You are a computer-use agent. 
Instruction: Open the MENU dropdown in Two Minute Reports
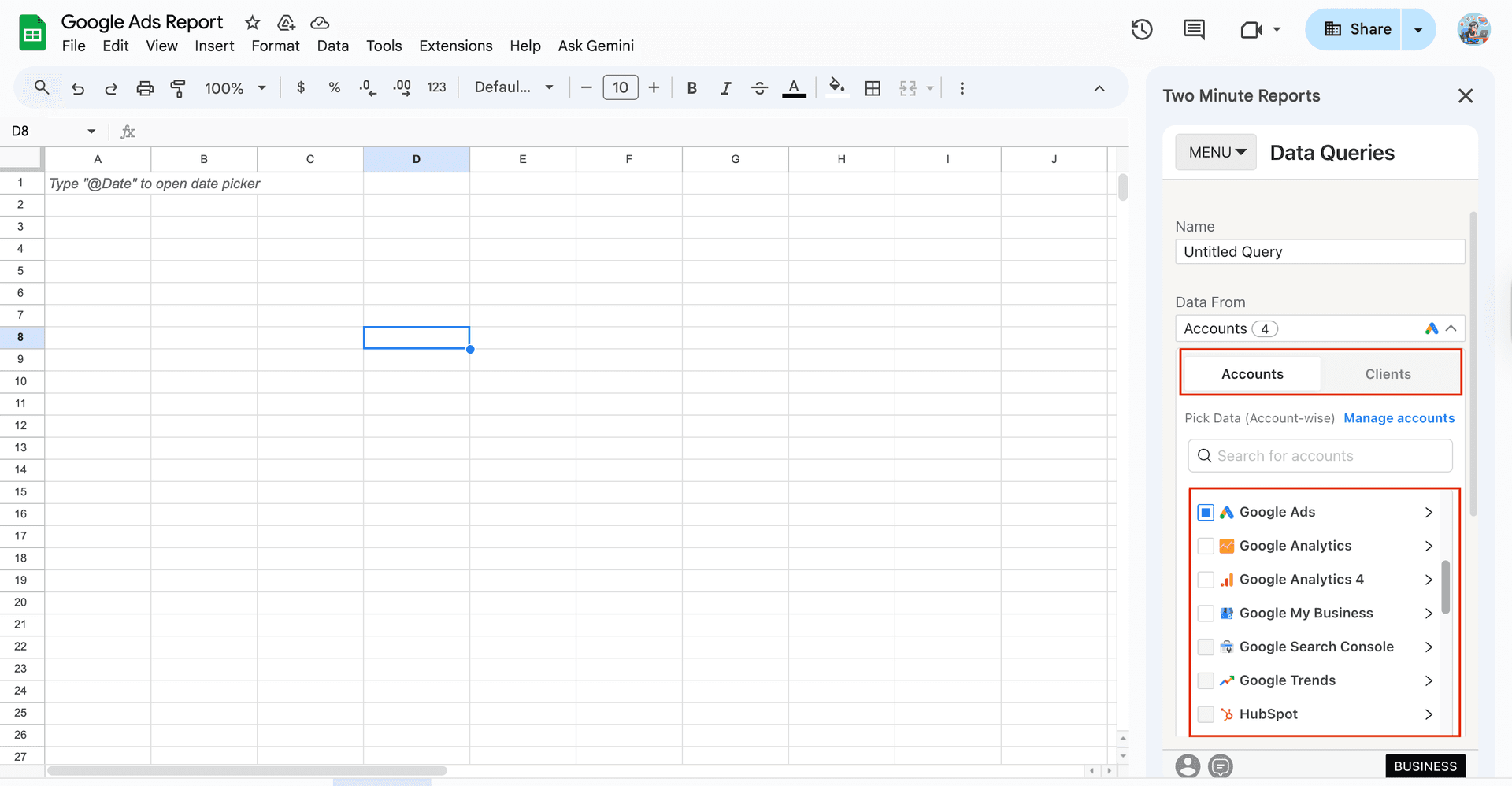coord(1215,151)
